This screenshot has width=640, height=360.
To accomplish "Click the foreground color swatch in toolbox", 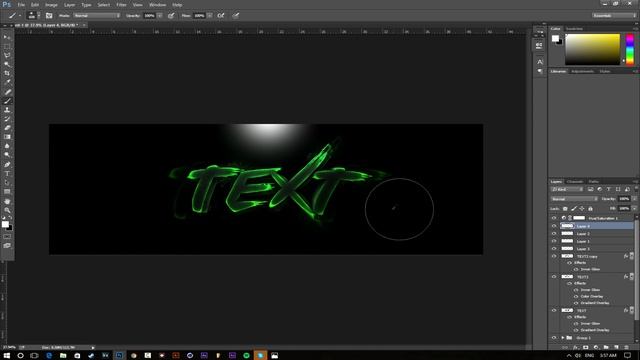I will point(5,224).
